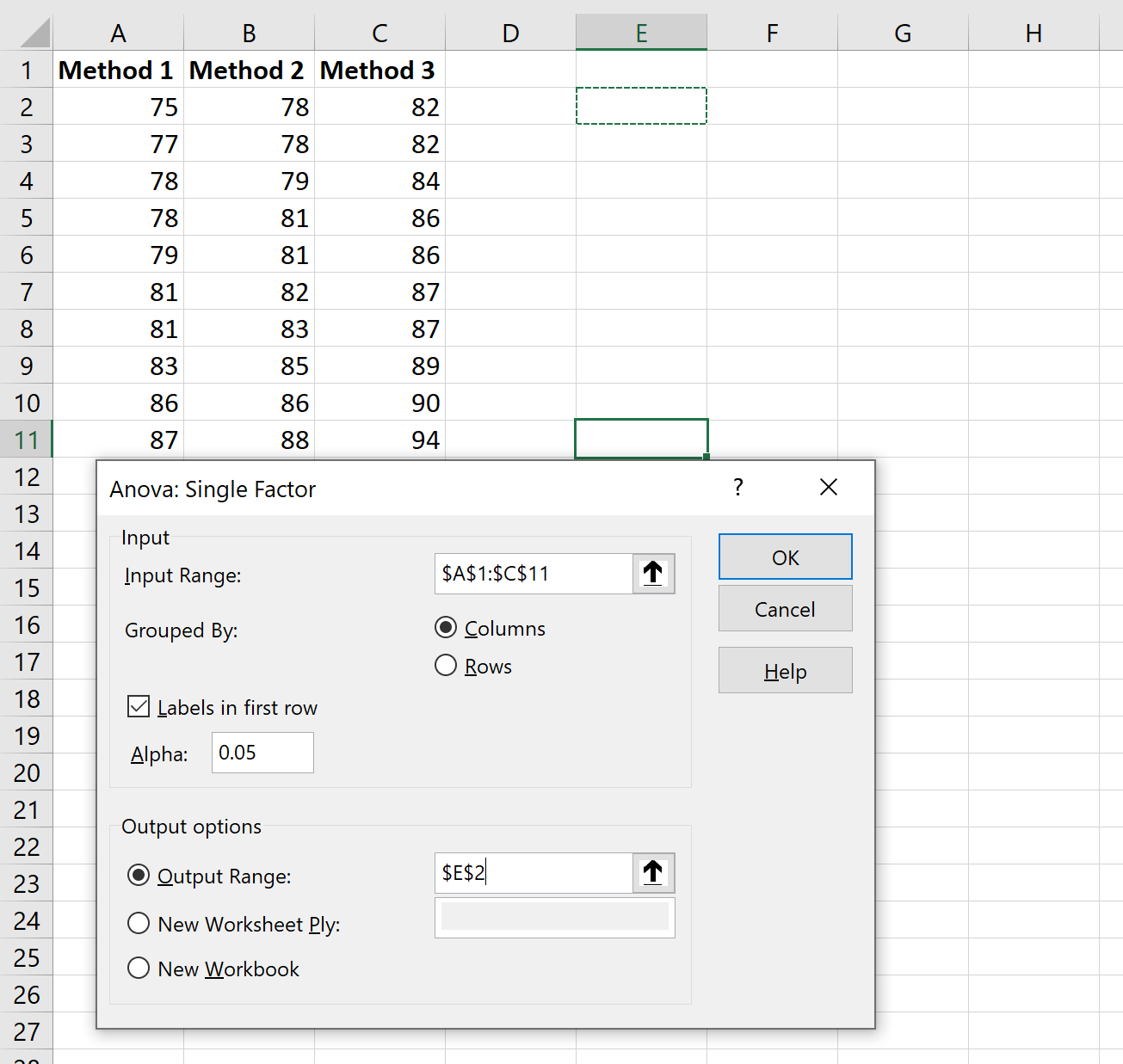This screenshot has height=1064, width=1123.
Task: Click the Method 1 header cell
Action: pos(119,70)
